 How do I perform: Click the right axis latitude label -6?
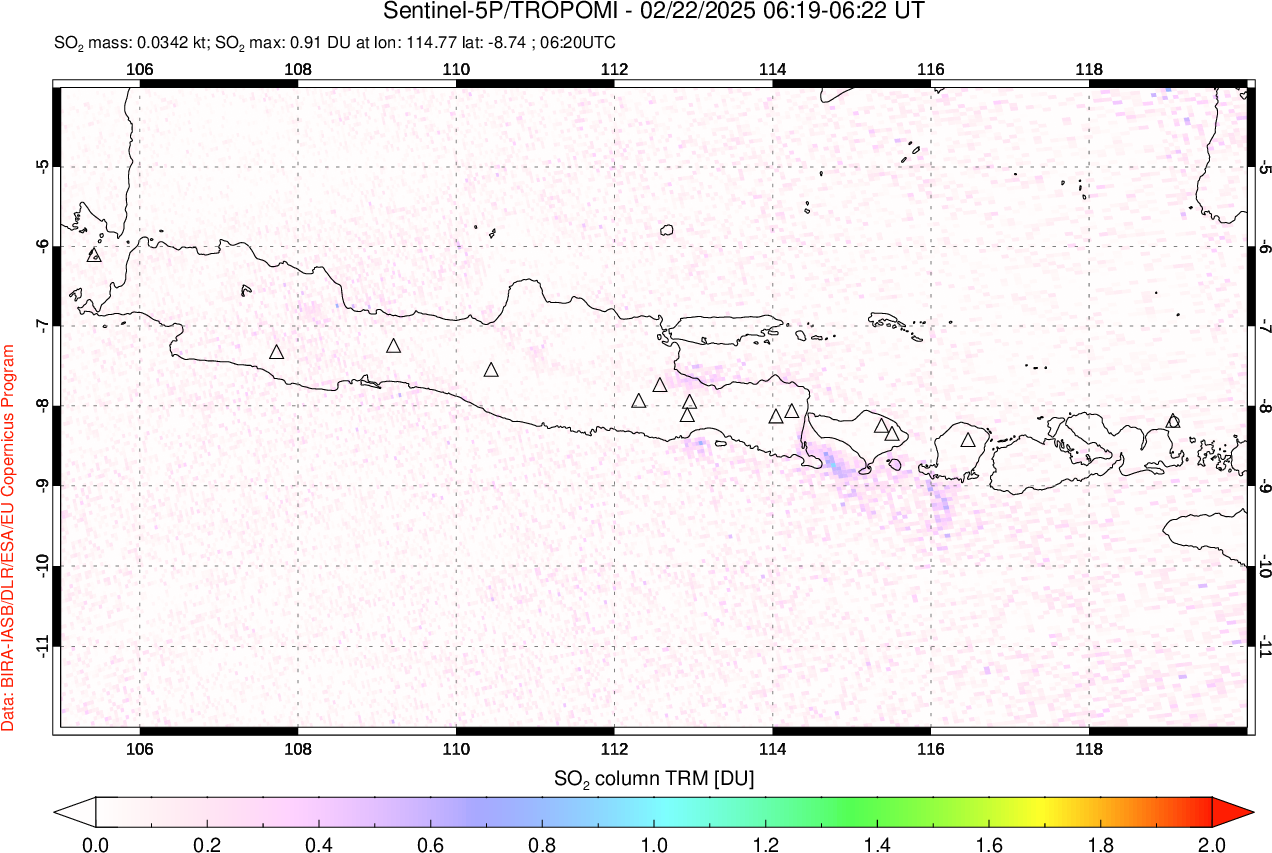1265,246
